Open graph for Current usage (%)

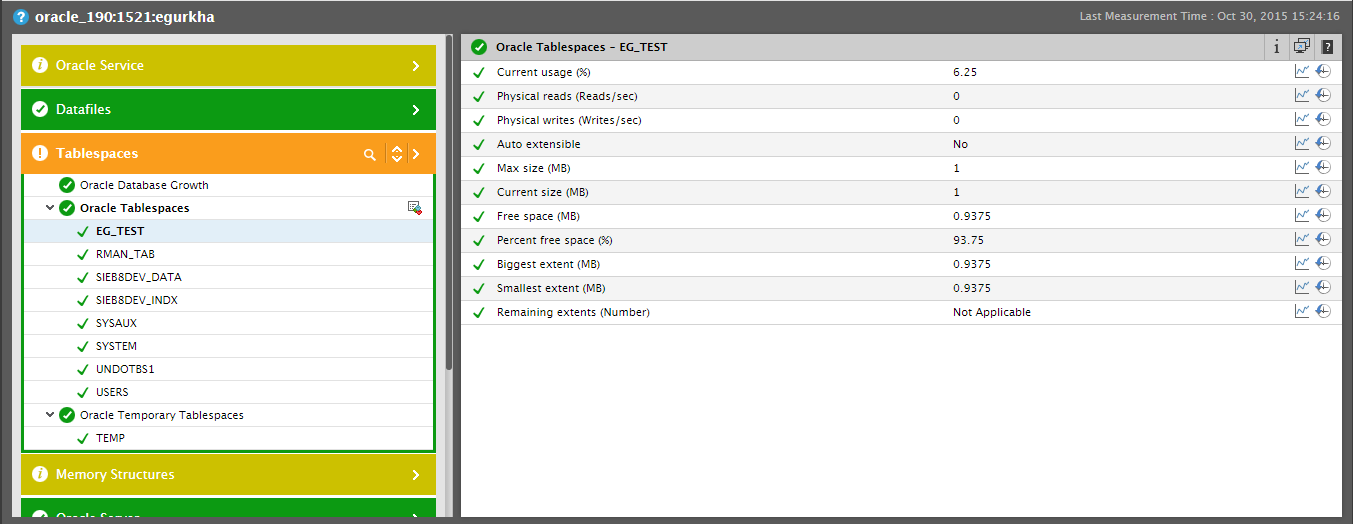pos(1301,71)
